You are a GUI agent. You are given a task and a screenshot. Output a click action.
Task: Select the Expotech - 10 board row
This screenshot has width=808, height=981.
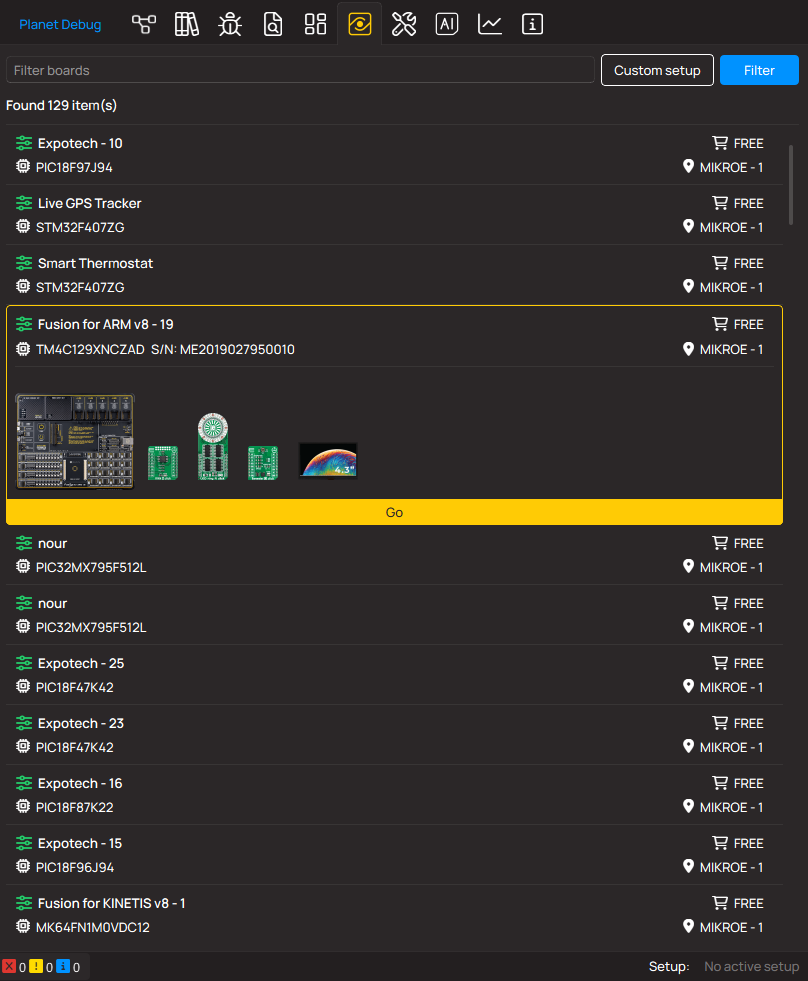point(394,155)
